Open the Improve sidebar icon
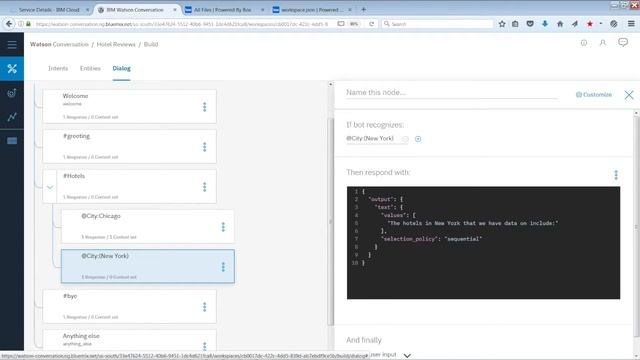Image resolution: width=640 pixels, height=360 pixels. tap(12, 93)
